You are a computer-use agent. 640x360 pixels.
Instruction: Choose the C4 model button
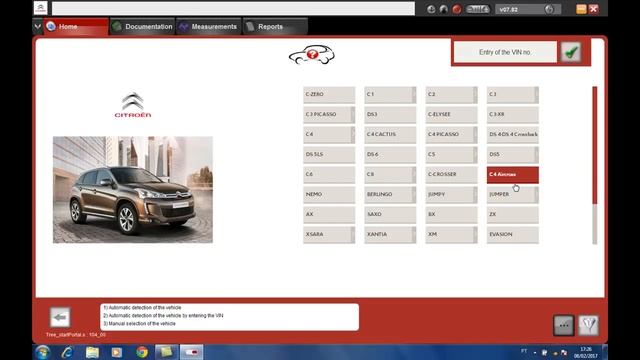329,134
